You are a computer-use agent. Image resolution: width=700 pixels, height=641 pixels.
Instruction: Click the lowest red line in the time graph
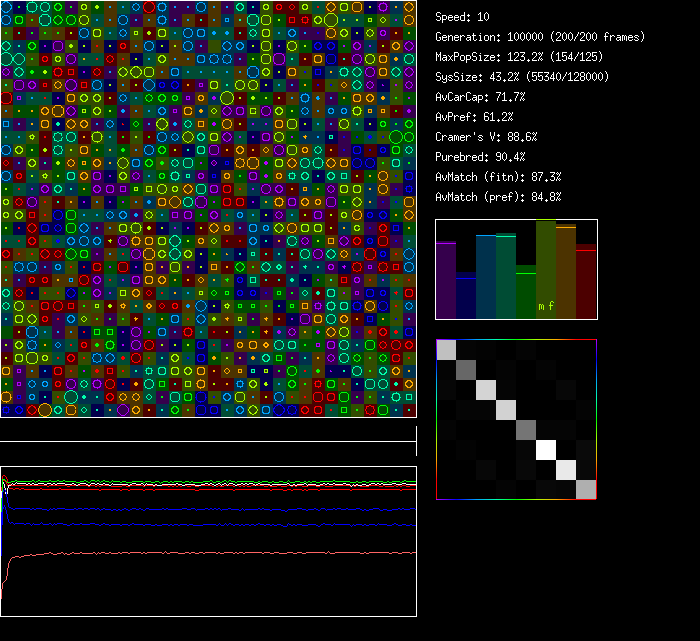[200, 553]
